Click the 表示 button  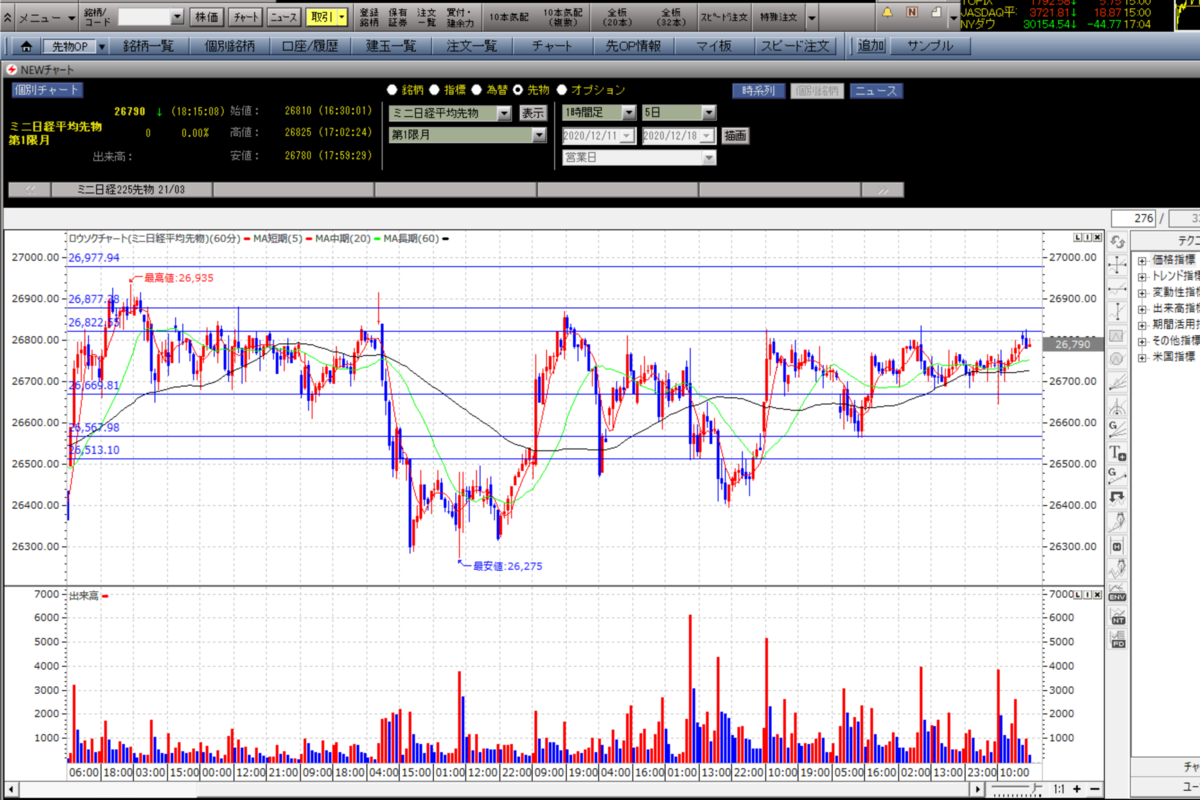click(533, 113)
